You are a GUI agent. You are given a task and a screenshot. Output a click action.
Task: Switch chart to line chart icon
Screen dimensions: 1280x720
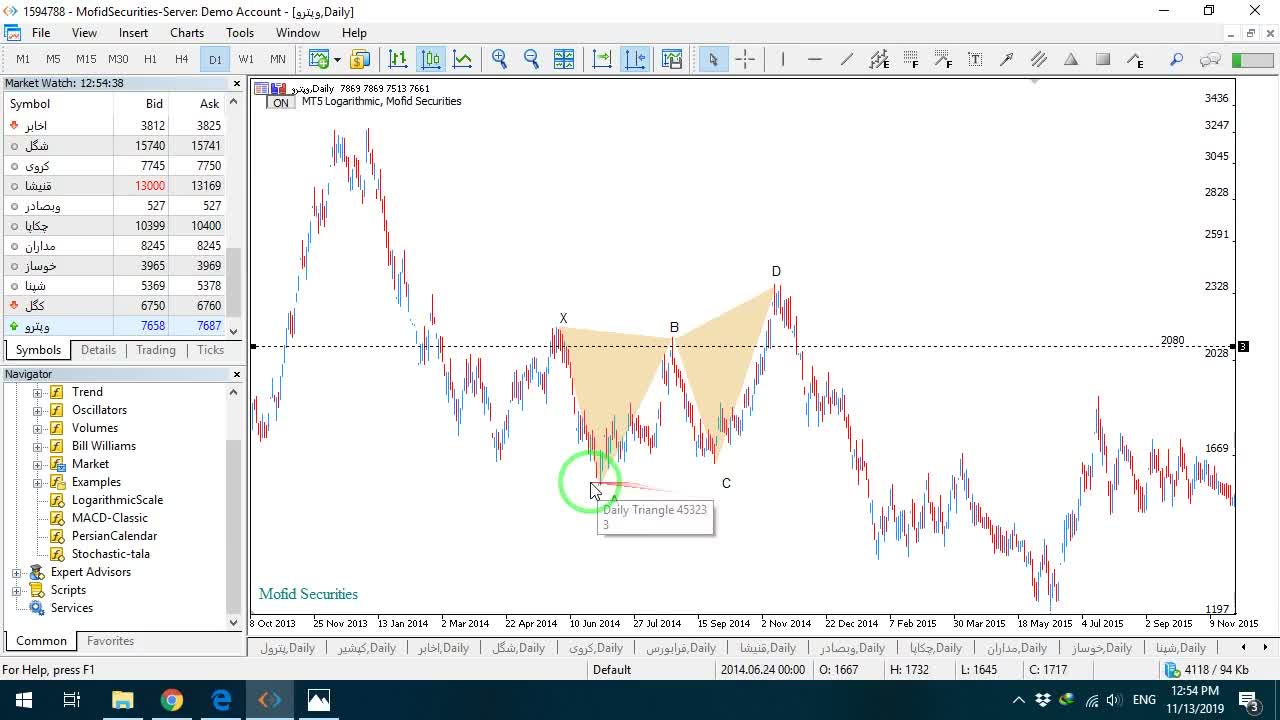click(462, 59)
